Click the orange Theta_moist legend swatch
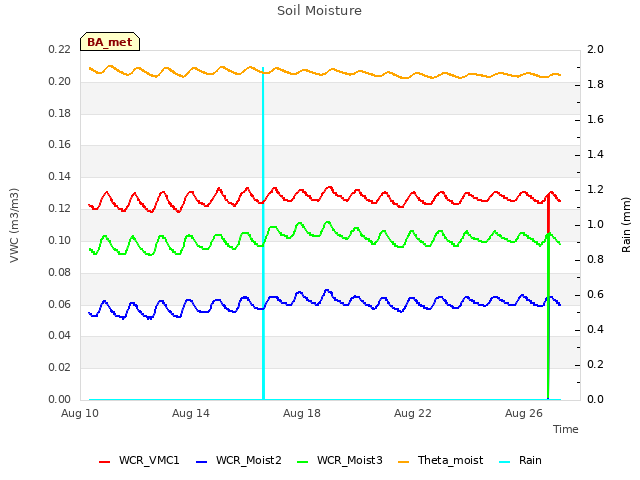The image size is (640, 480). pos(404,462)
